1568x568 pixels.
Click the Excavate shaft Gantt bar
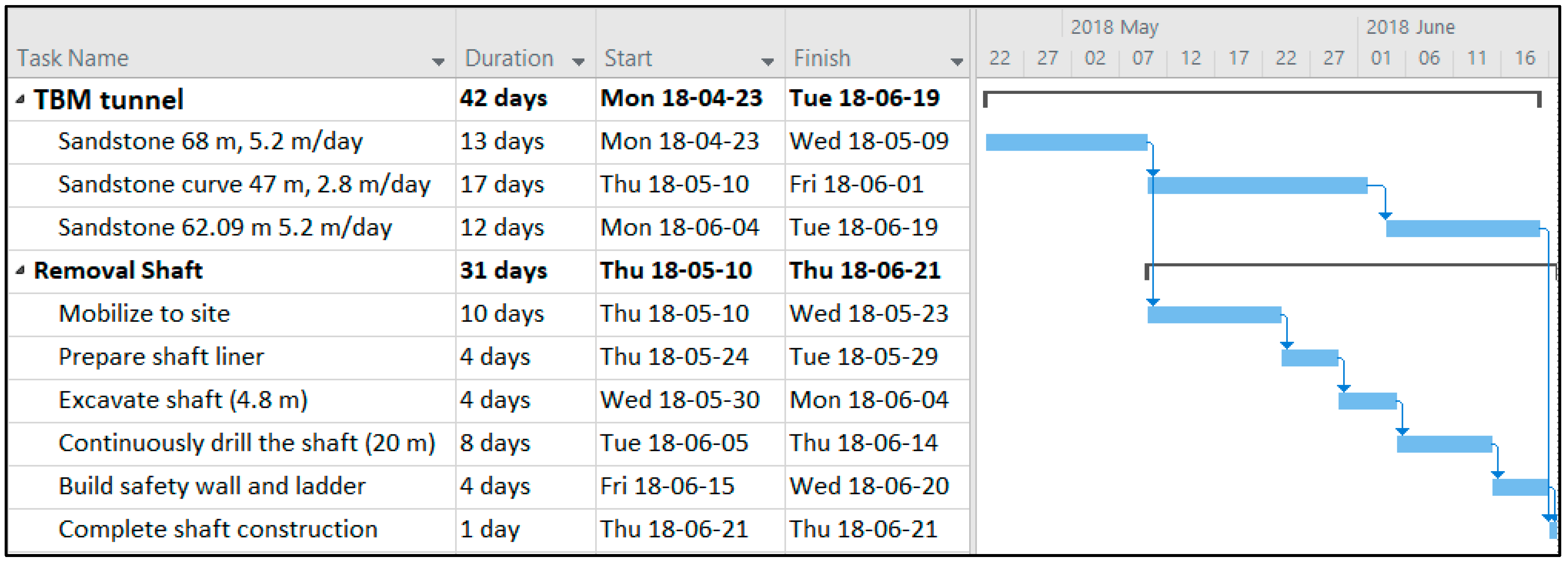1367,401
